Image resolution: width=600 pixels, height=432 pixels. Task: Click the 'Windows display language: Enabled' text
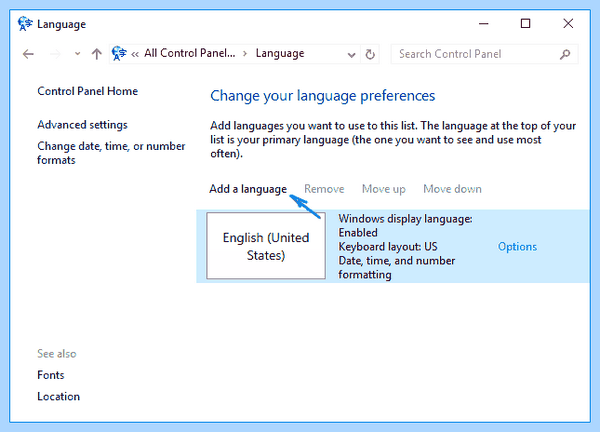click(x=405, y=226)
